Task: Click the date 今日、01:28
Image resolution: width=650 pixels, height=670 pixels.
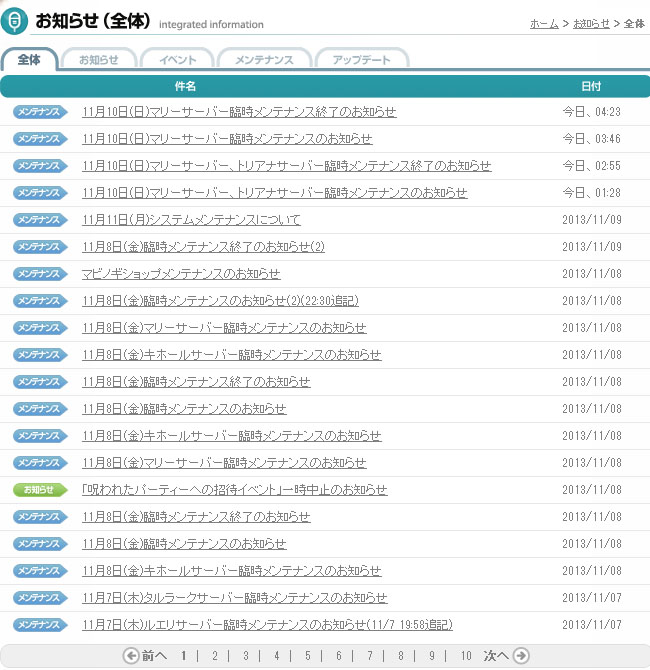Action: pos(591,193)
